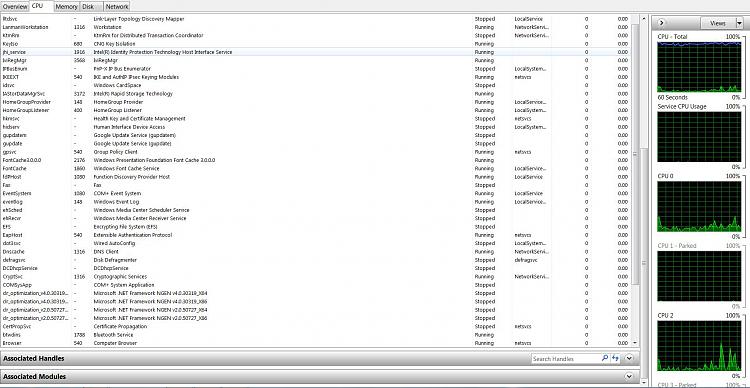Viewport: 750px width, 388px height.
Task: Switch to the Overview tab
Action: point(15,7)
